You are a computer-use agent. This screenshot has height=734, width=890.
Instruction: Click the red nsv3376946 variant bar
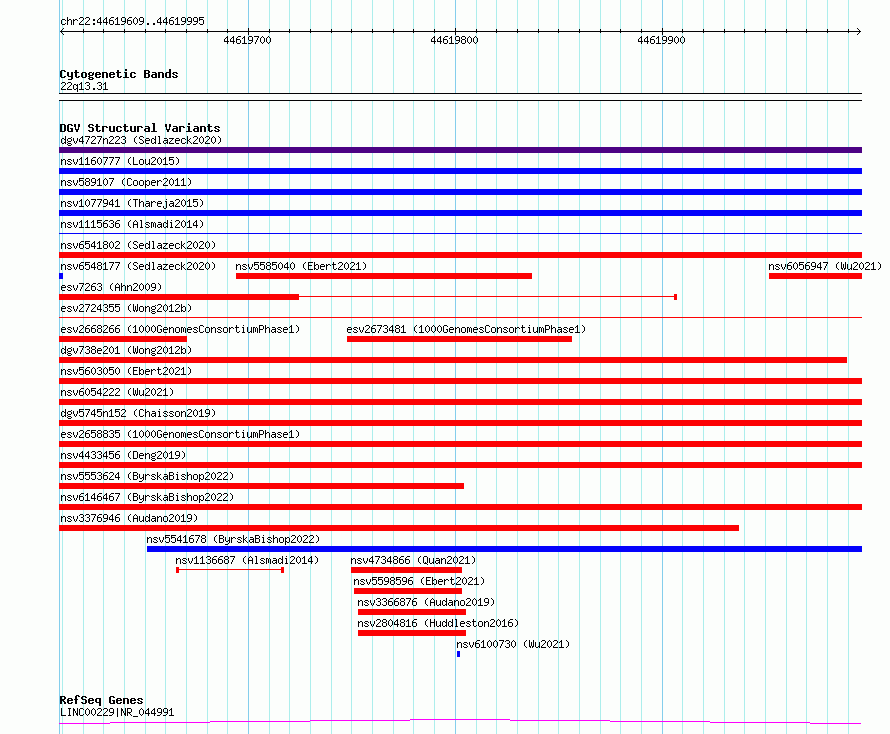point(399,528)
